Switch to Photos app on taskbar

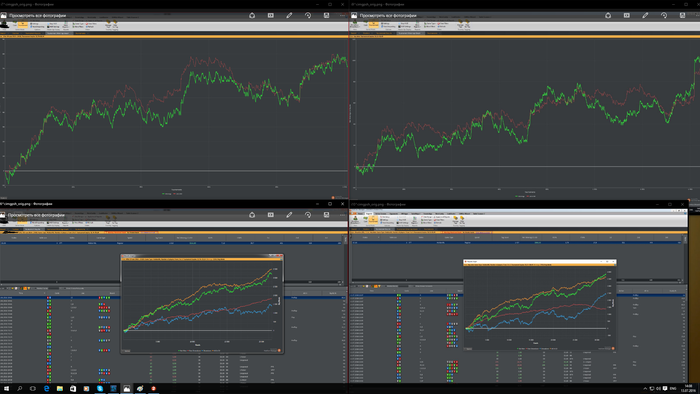point(127,389)
